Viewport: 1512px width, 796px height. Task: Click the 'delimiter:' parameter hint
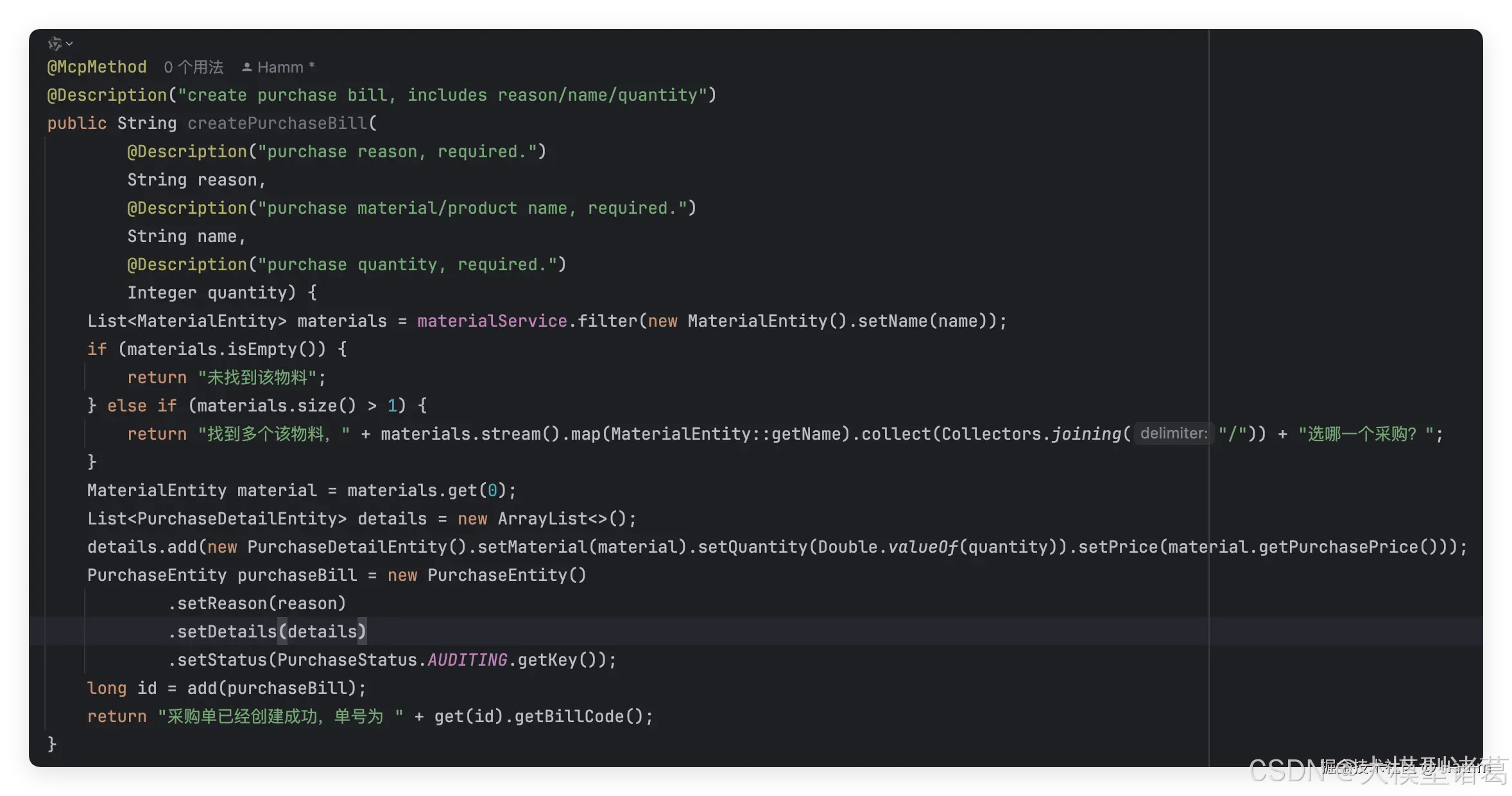tap(1173, 433)
